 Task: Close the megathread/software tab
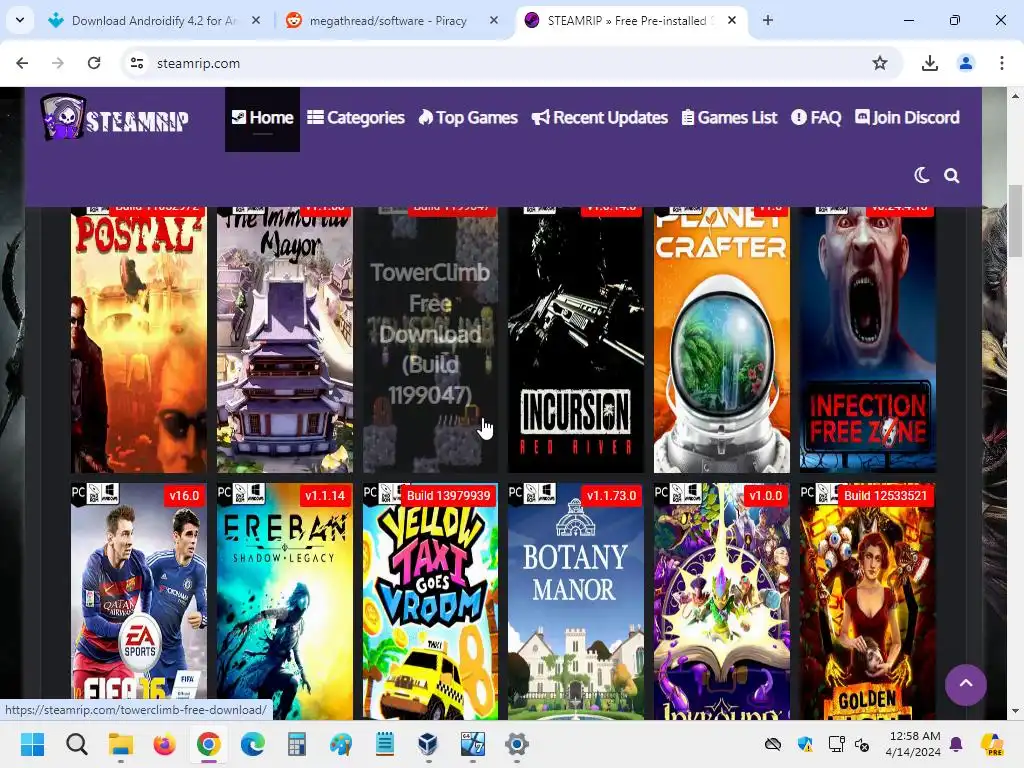(494, 21)
